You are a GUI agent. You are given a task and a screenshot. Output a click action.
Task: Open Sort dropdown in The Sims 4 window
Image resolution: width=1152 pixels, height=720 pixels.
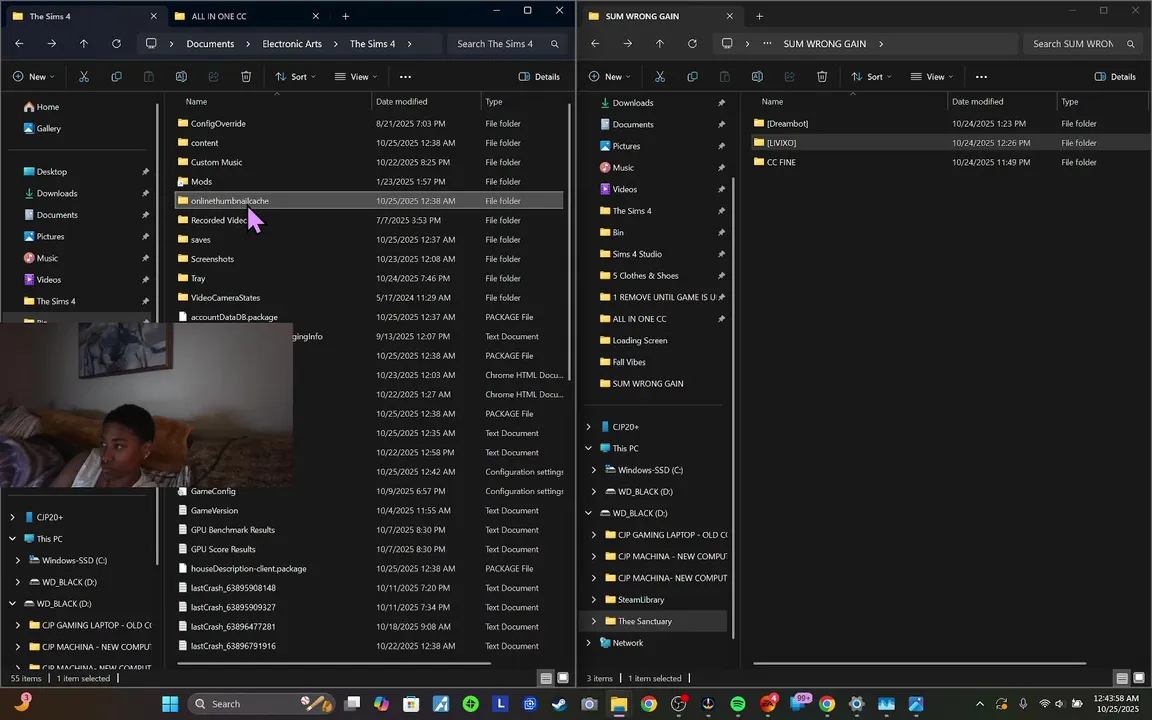pyautogui.click(x=295, y=76)
